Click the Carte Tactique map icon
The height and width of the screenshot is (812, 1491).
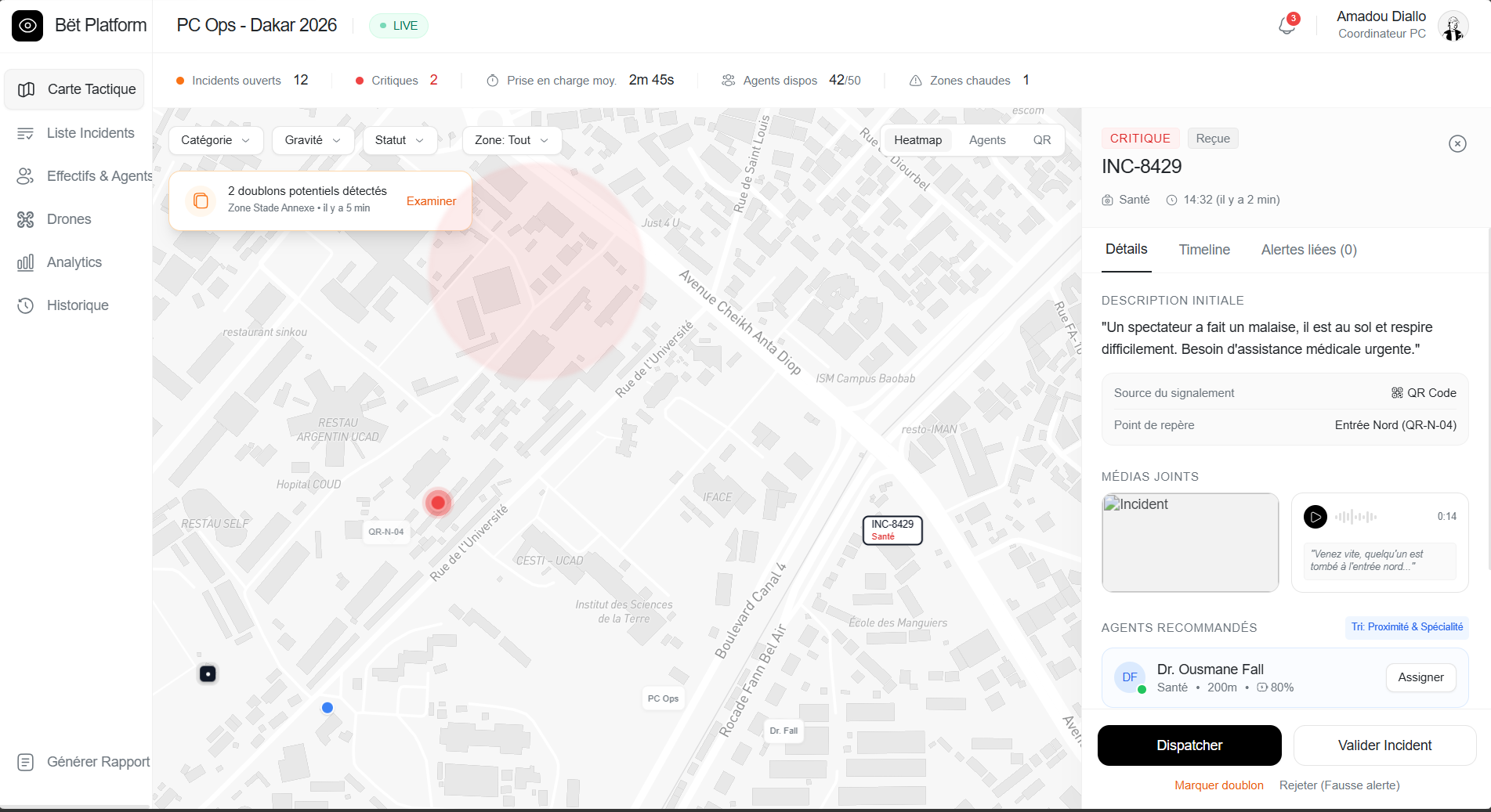pos(26,89)
